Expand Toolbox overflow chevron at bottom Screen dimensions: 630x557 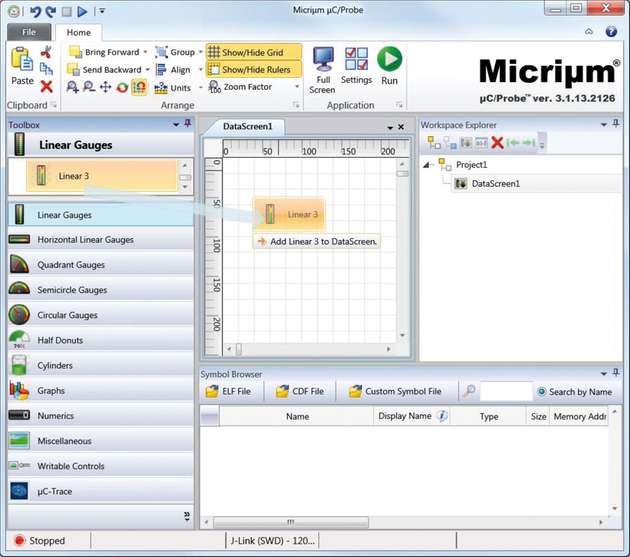(186, 516)
